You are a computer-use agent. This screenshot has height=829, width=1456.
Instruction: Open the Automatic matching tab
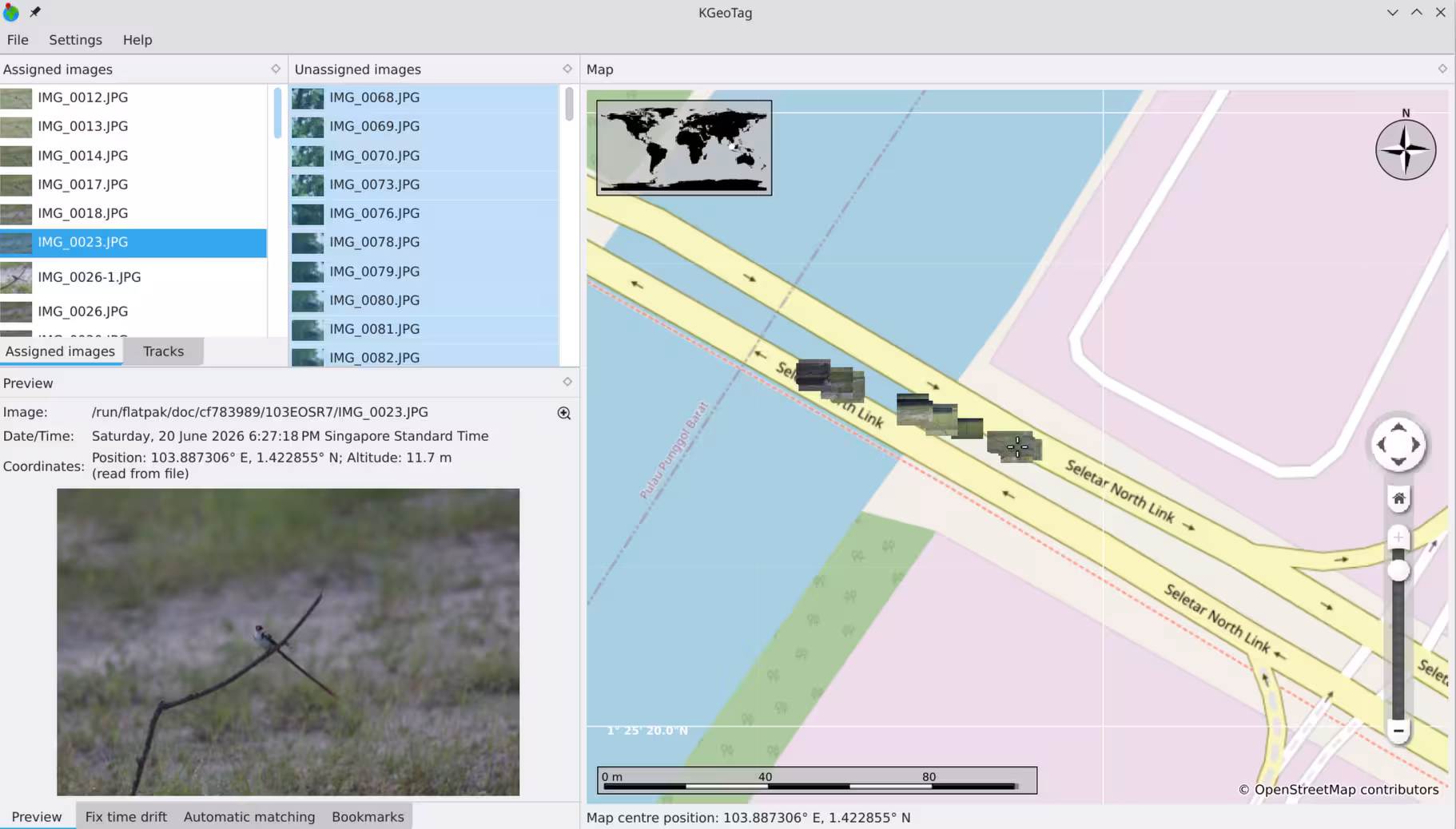pos(249,816)
